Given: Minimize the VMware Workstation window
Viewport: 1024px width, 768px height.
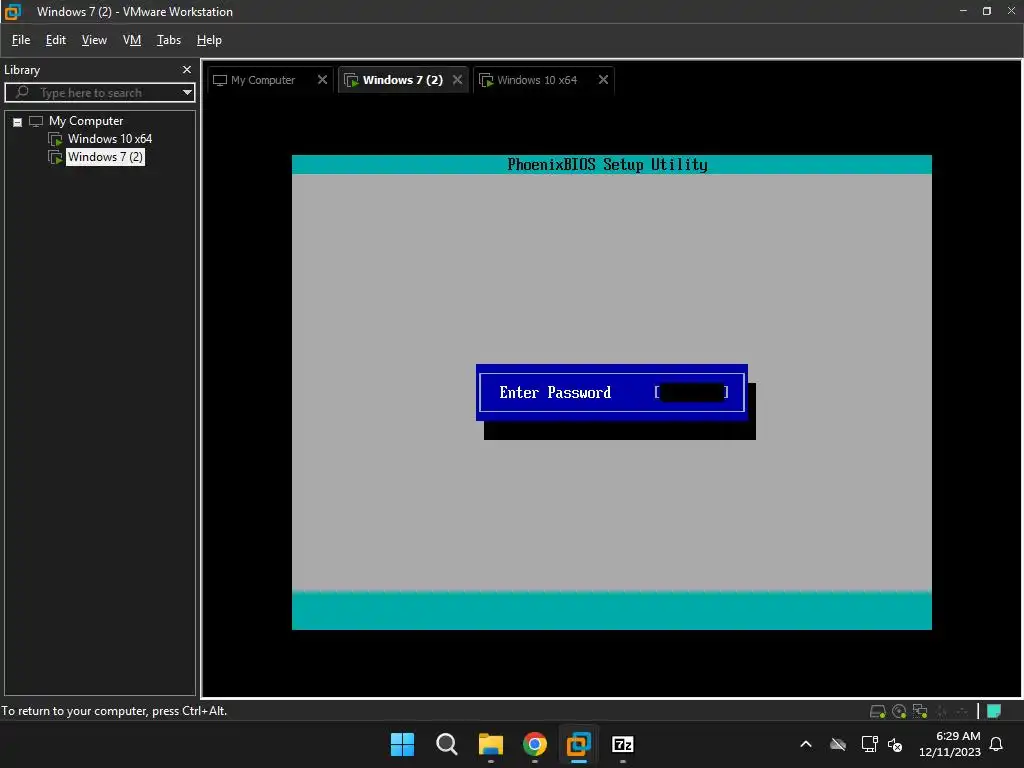Looking at the screenshot, I should coord(963,11).
